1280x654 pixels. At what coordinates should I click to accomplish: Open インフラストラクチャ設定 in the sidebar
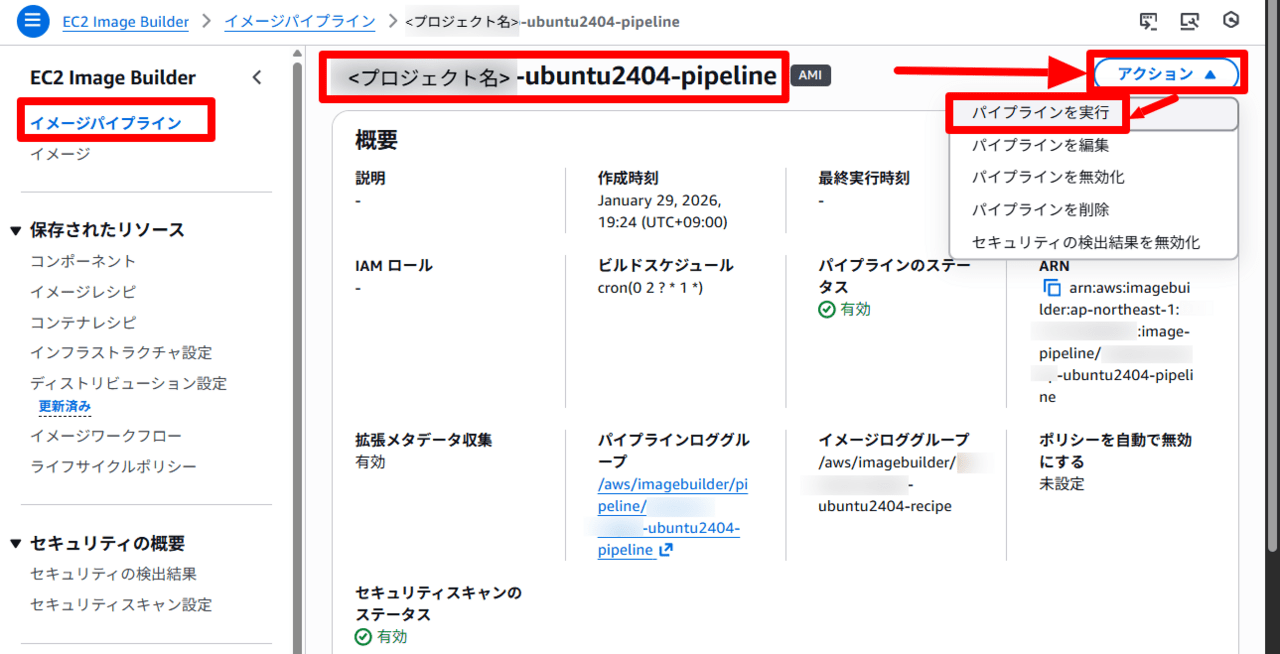pos(121,353)
